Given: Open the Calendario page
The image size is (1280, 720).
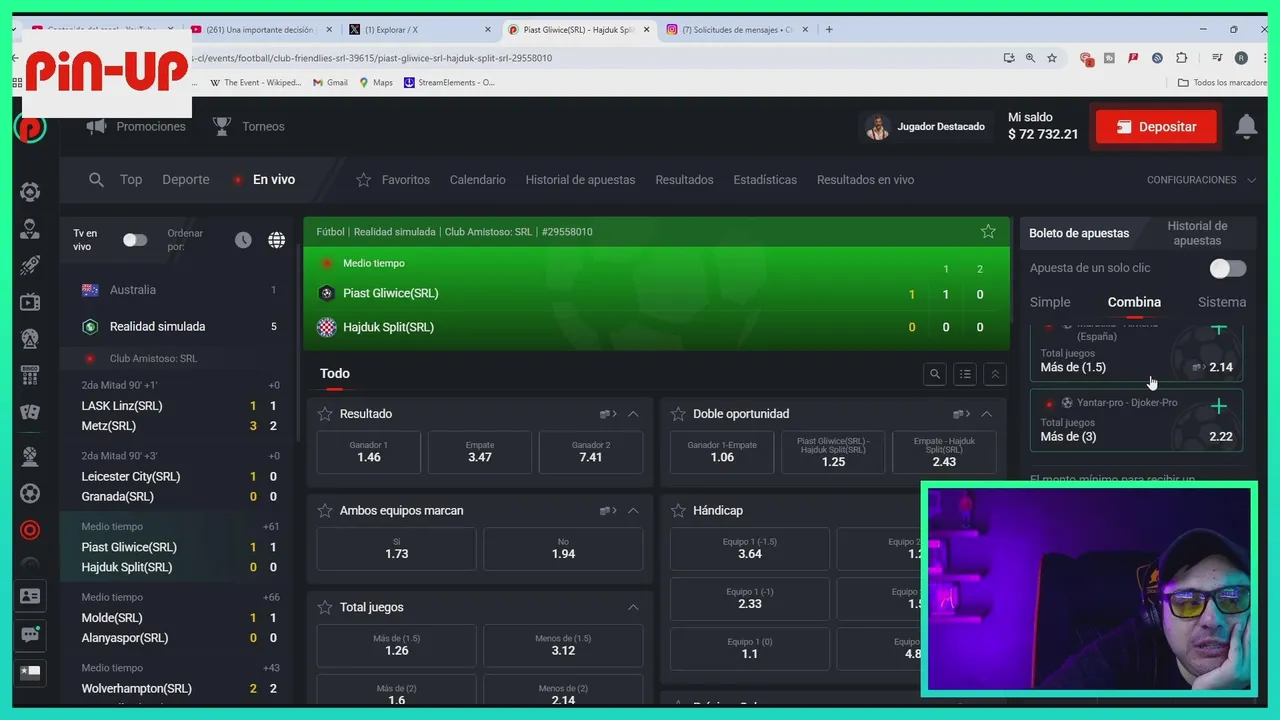Looking at the screenshot, I should 477,180.
